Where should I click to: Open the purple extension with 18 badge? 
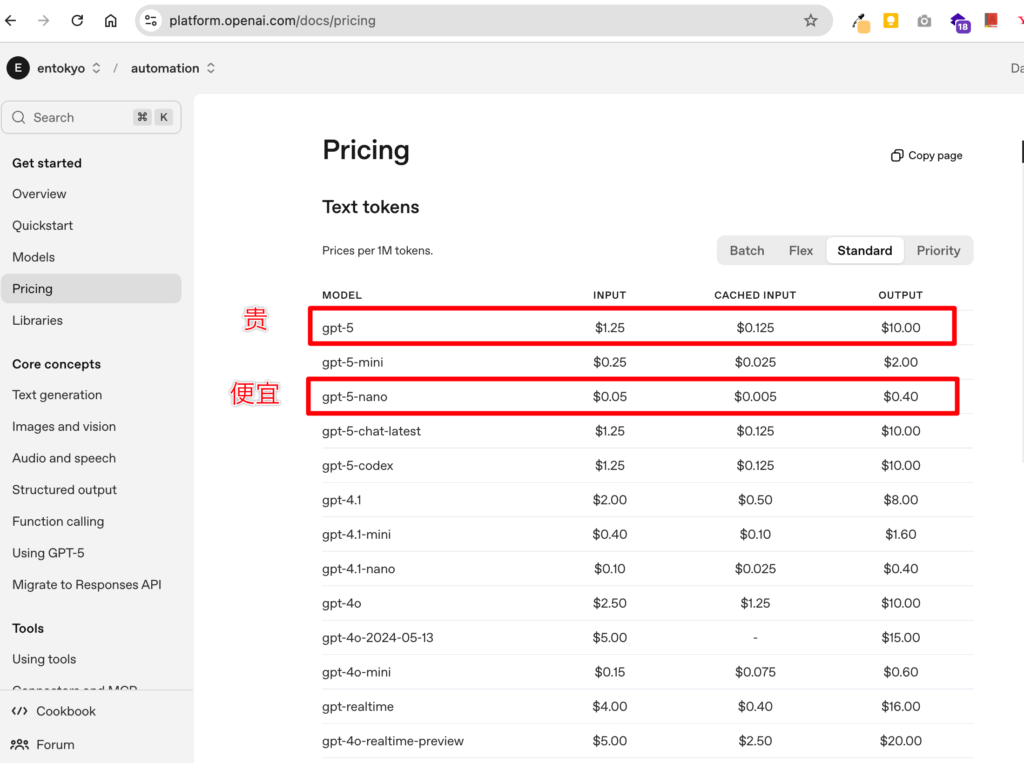tap(959, 22)
